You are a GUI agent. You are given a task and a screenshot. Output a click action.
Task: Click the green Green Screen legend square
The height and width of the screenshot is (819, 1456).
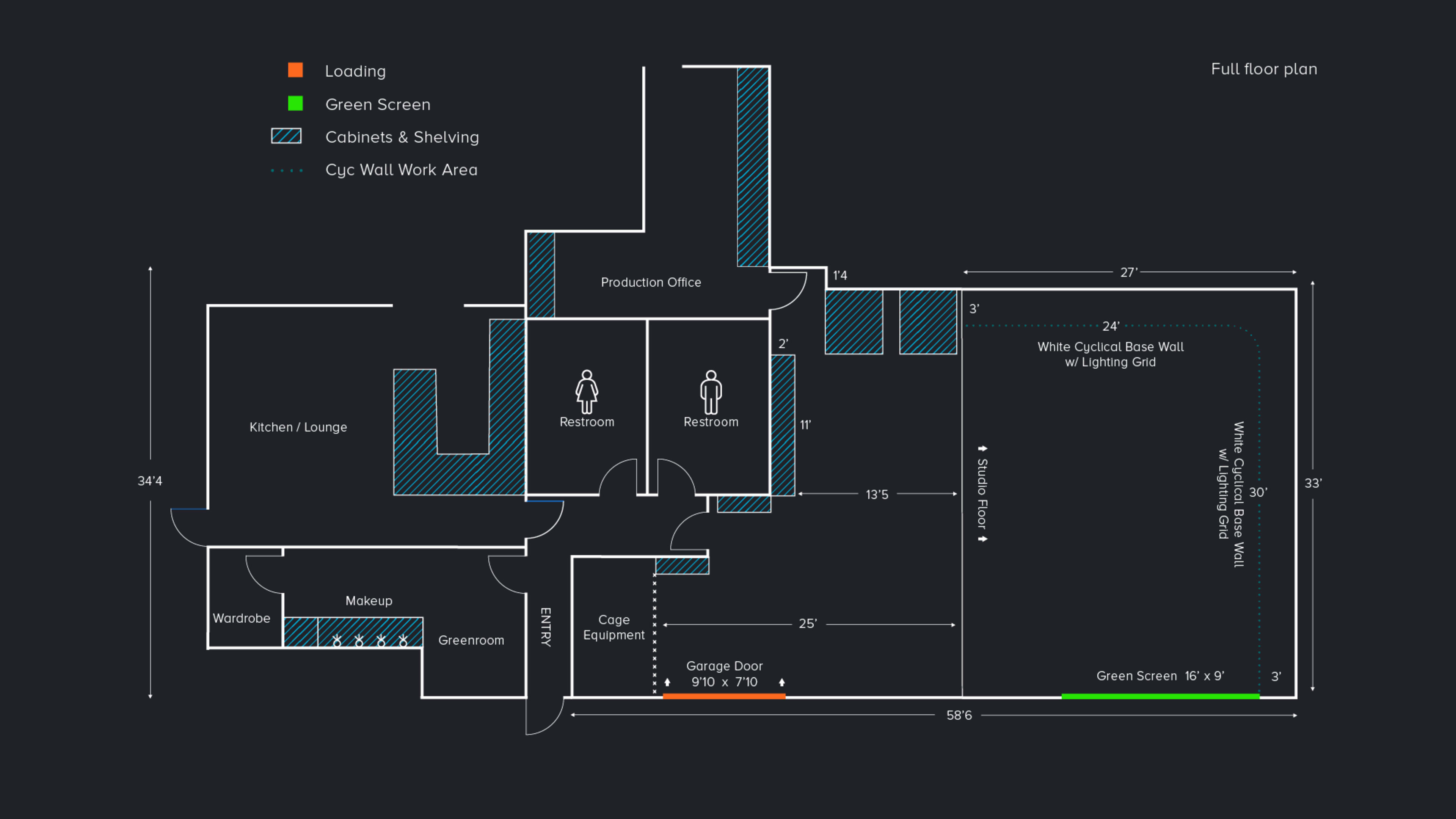[x=295, y=104]
